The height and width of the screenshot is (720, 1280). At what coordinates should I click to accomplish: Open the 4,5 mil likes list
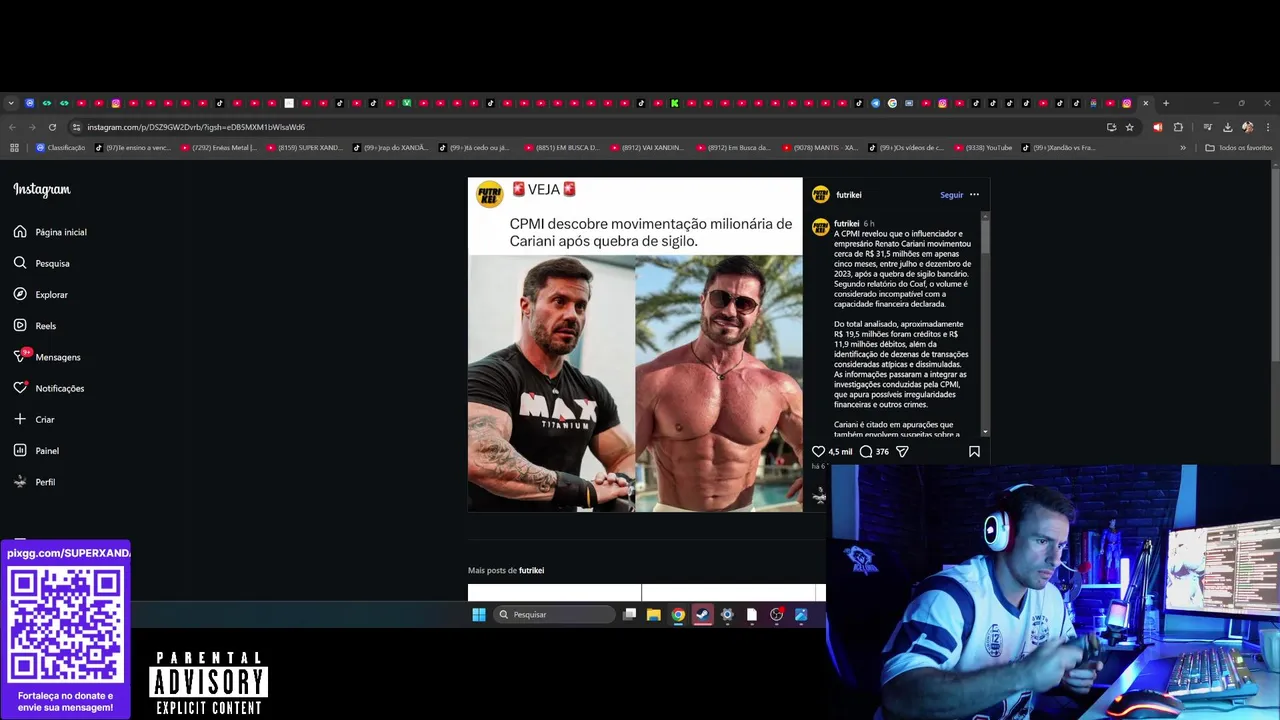point(840,452)
